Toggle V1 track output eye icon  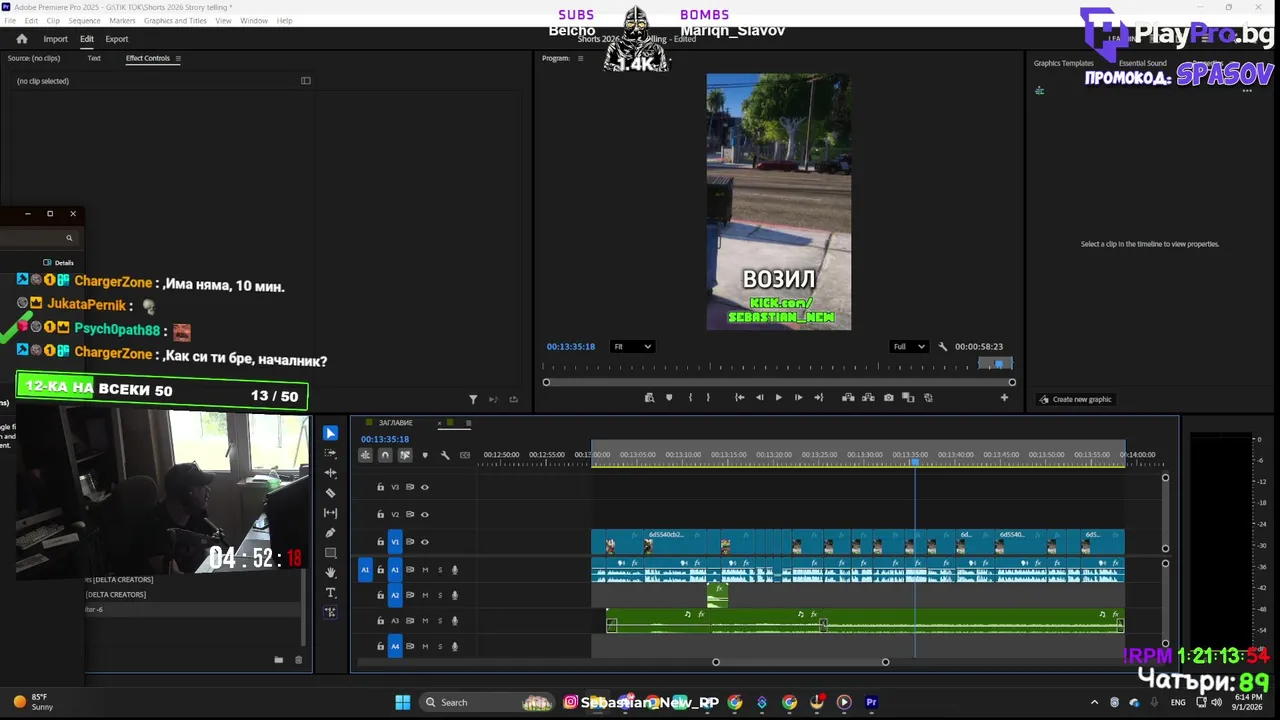425,542
